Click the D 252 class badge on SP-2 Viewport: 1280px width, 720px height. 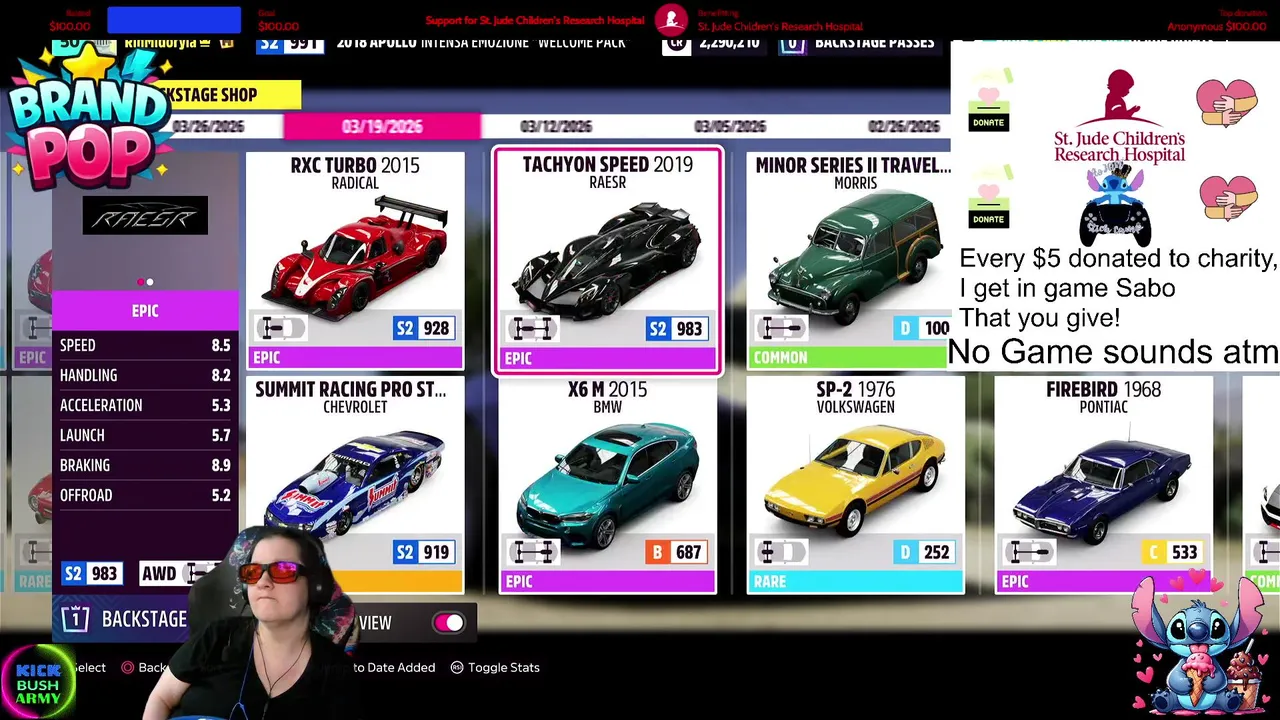point(924,552)
